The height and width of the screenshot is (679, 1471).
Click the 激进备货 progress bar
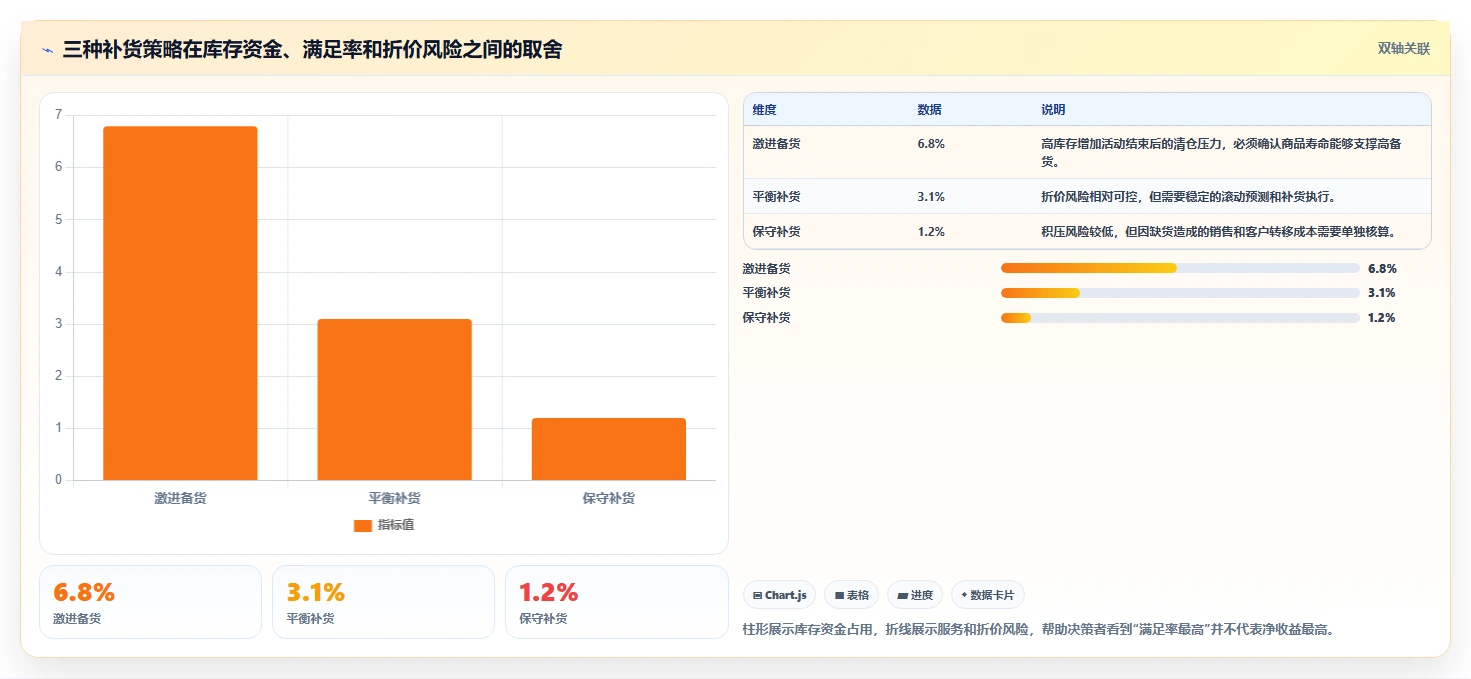click(x=1180, y=268)
